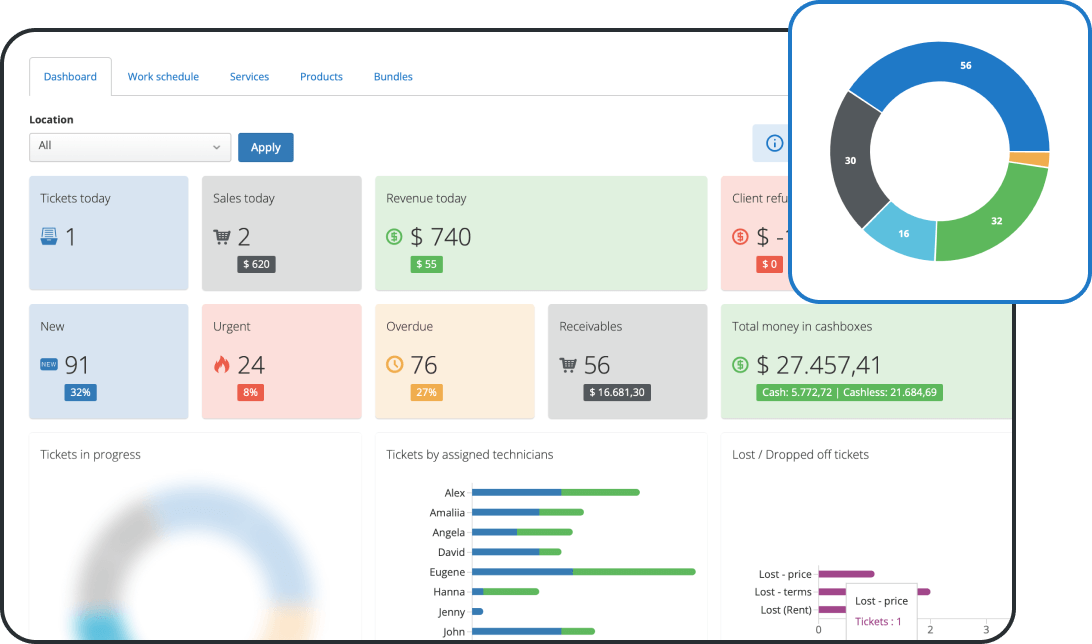The height and width of the screenshot is (644, 1092).
Task: Click the 32% progress badge on New card
Action: click(78, 393)
